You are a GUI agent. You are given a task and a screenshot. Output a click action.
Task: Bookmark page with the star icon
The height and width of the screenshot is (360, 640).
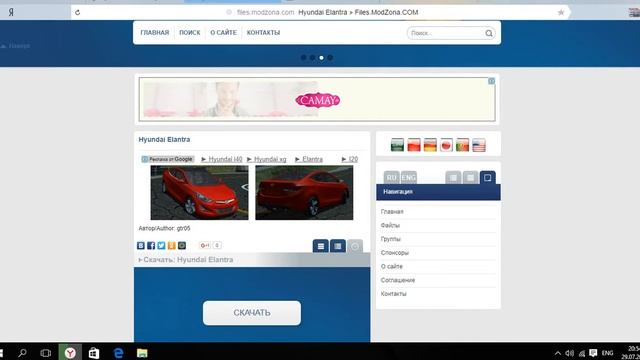tap(561, 13)
